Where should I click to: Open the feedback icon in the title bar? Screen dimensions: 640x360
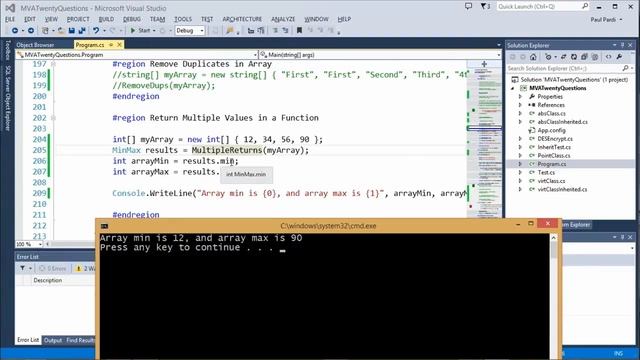pyautogui.click(x=468, y=6)
